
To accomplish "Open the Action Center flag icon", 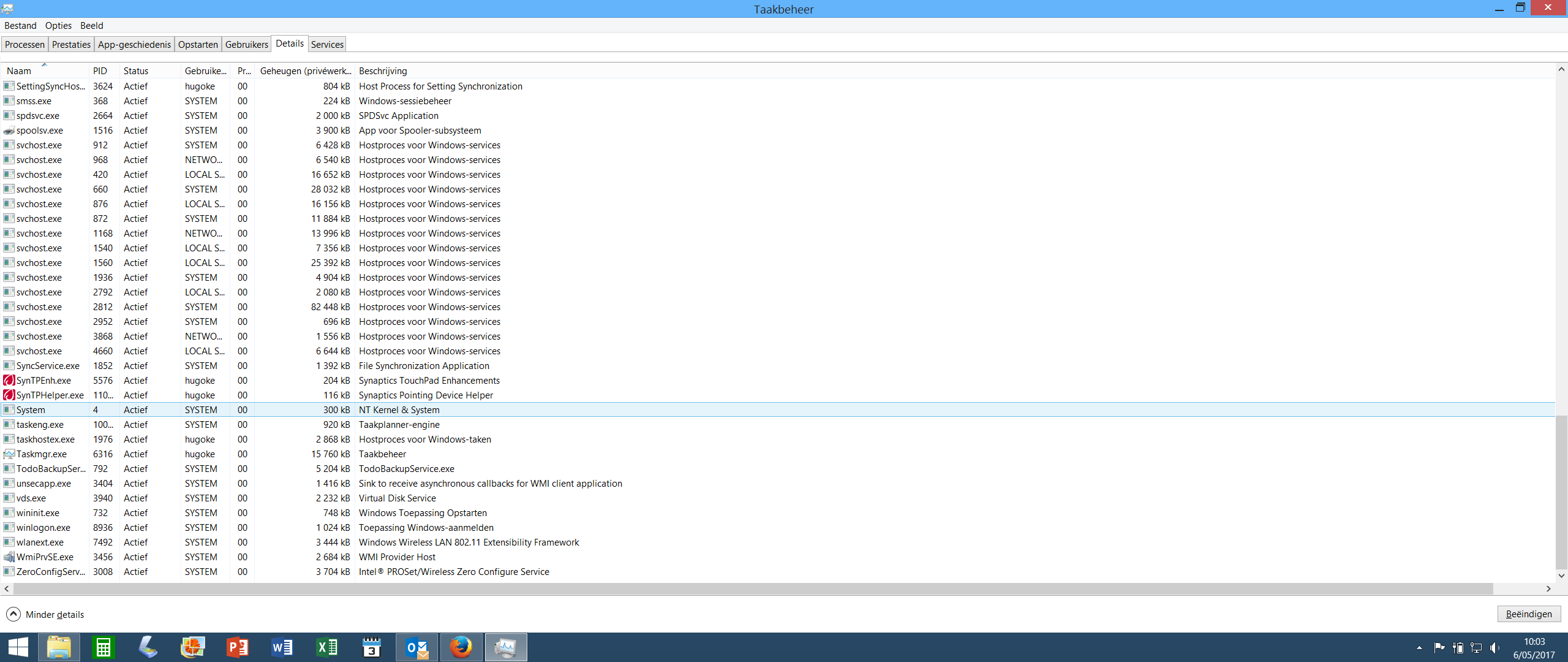I will 1439,647.
